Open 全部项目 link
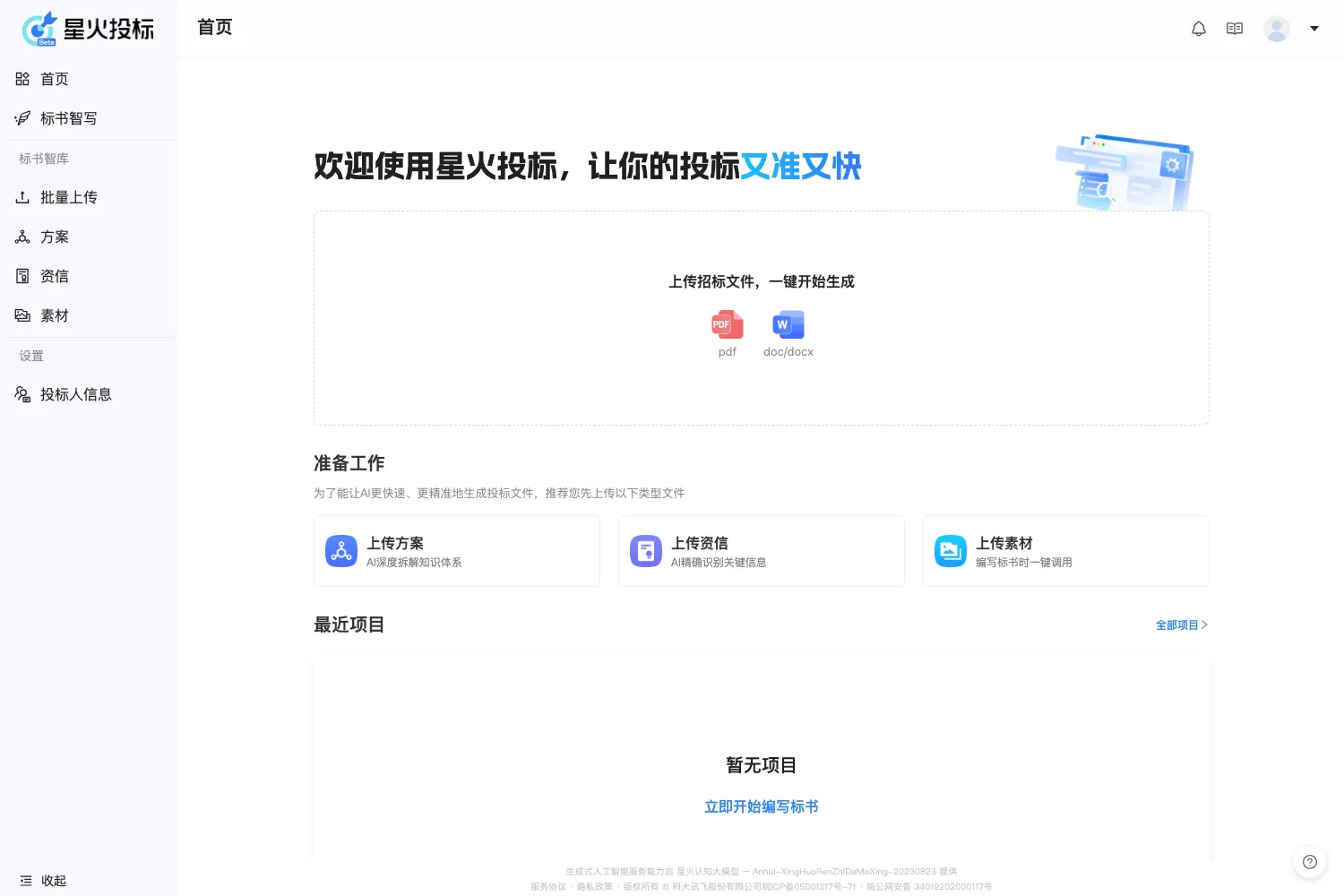Screen dimensions: 1344x896 coord(1182,625)
